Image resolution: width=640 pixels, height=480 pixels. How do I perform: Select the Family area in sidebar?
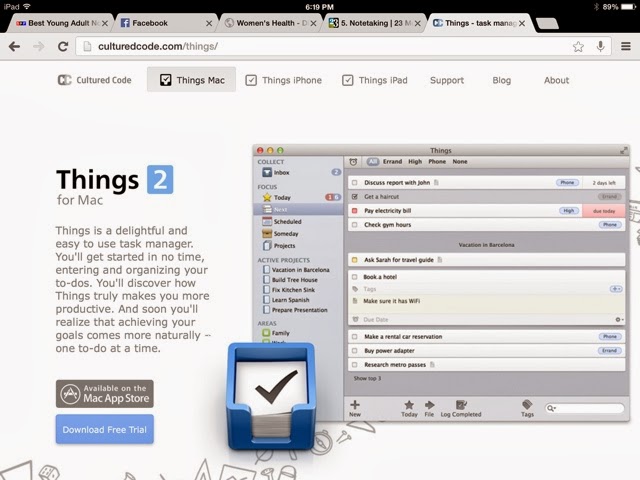pyautogui.click(x=276, y=333)
